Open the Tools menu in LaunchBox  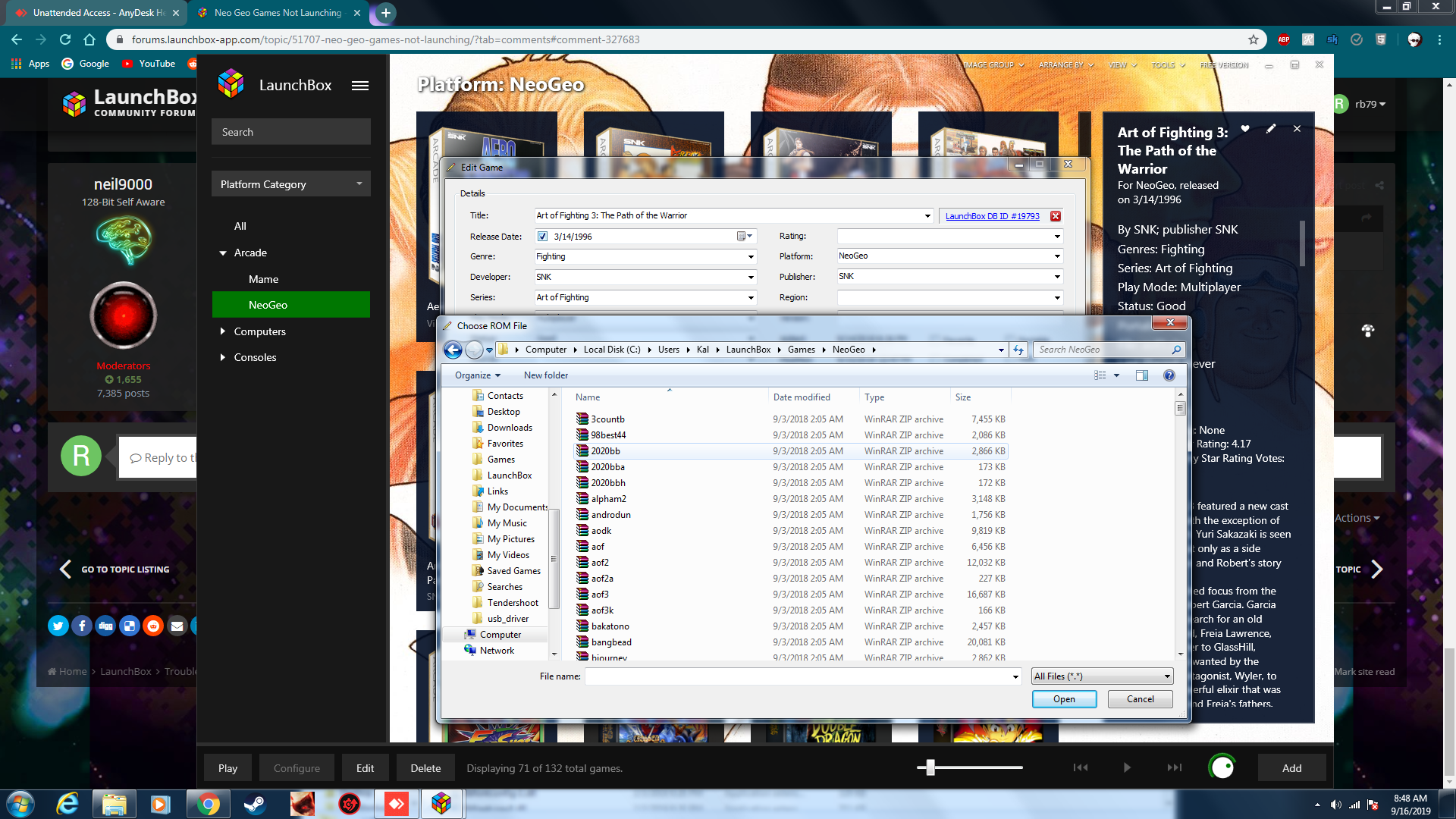1168,65
